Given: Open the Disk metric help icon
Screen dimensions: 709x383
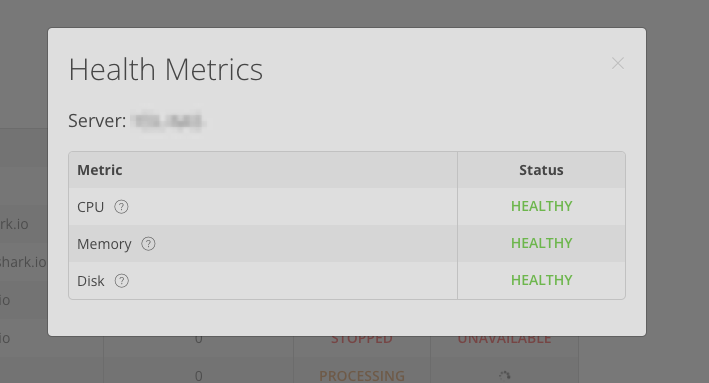Looking at the screenshot, I should [122, 281].
